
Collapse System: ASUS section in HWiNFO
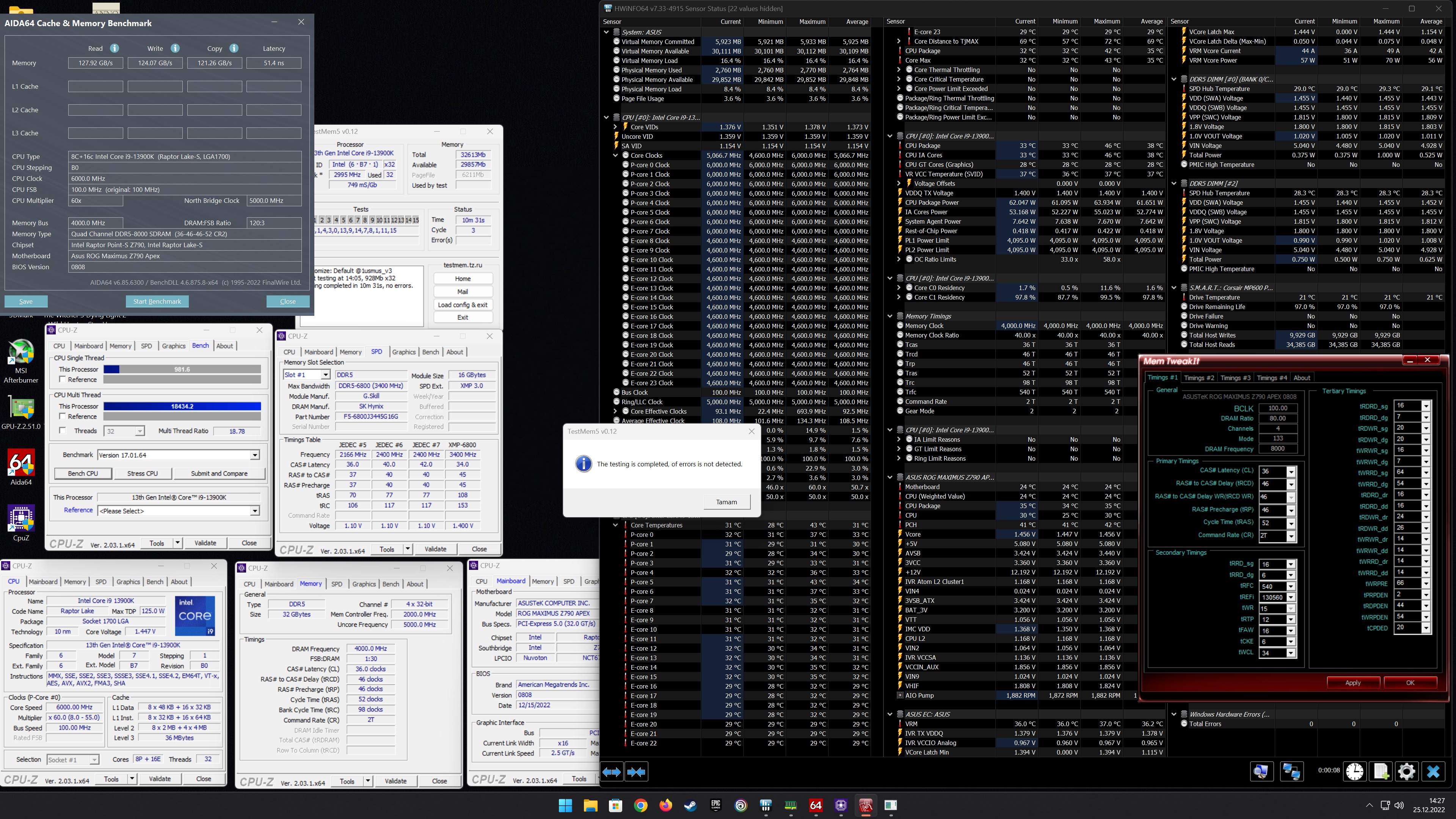607,32
